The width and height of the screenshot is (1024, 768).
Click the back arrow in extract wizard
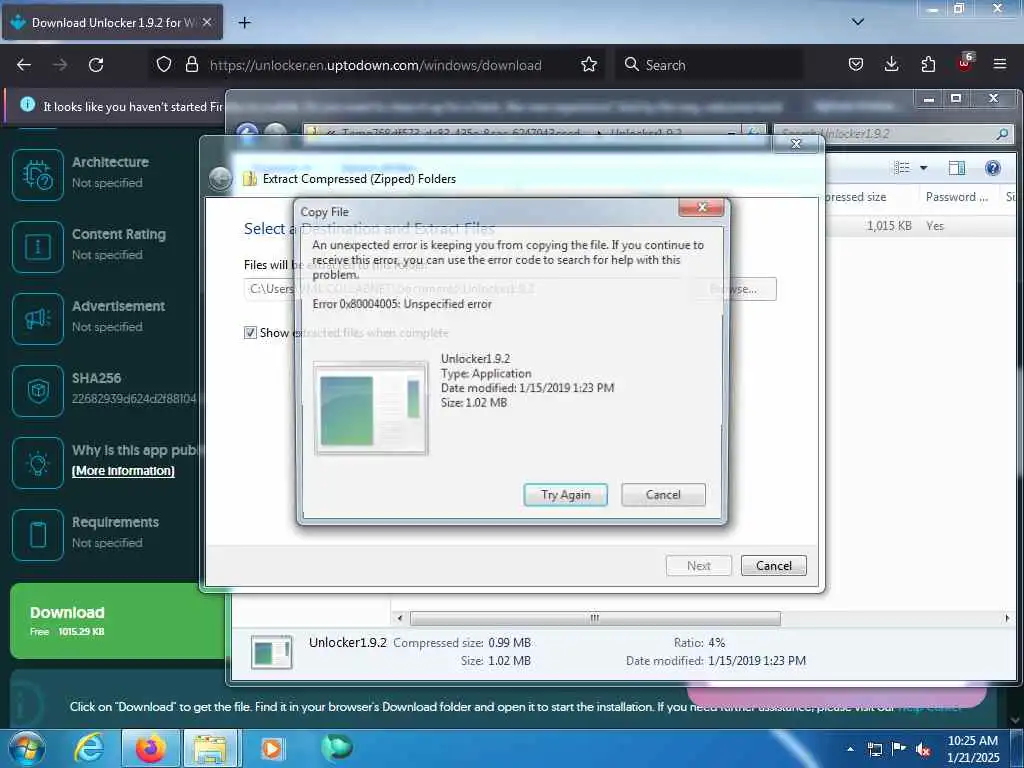(221, 178)
